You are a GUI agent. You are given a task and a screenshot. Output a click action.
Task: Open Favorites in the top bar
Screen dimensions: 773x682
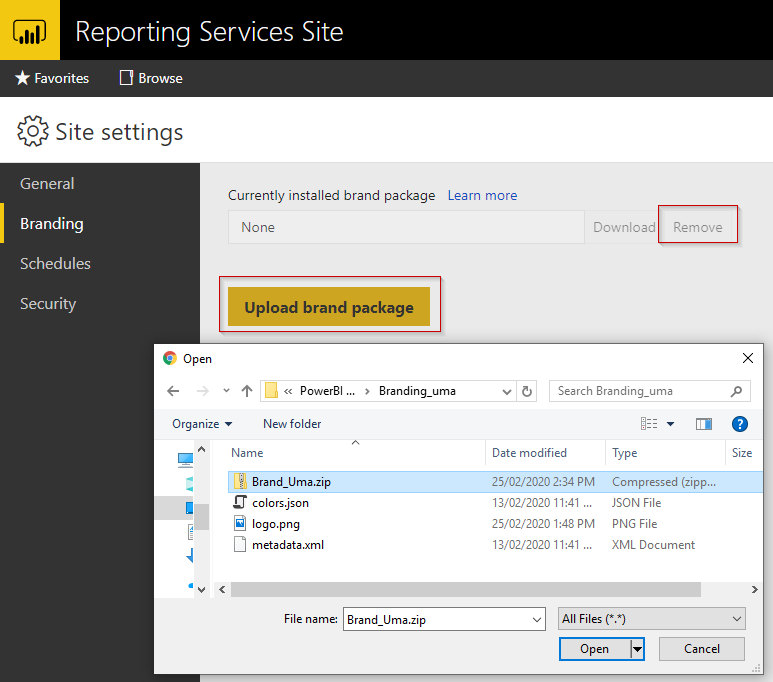[x=52, y=78]
